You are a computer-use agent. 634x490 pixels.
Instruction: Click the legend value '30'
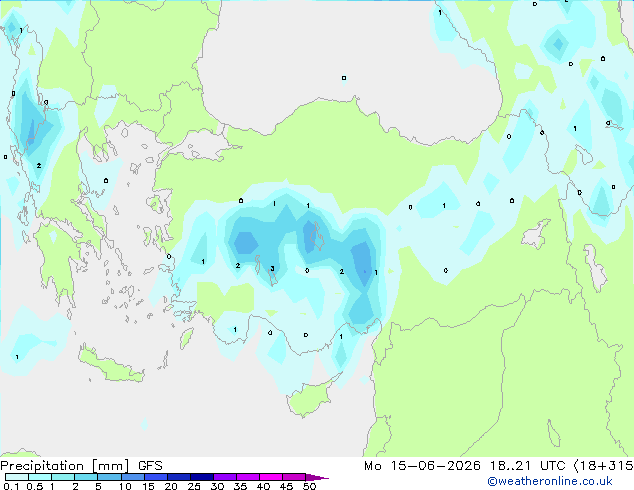click(x=217, y=486)
